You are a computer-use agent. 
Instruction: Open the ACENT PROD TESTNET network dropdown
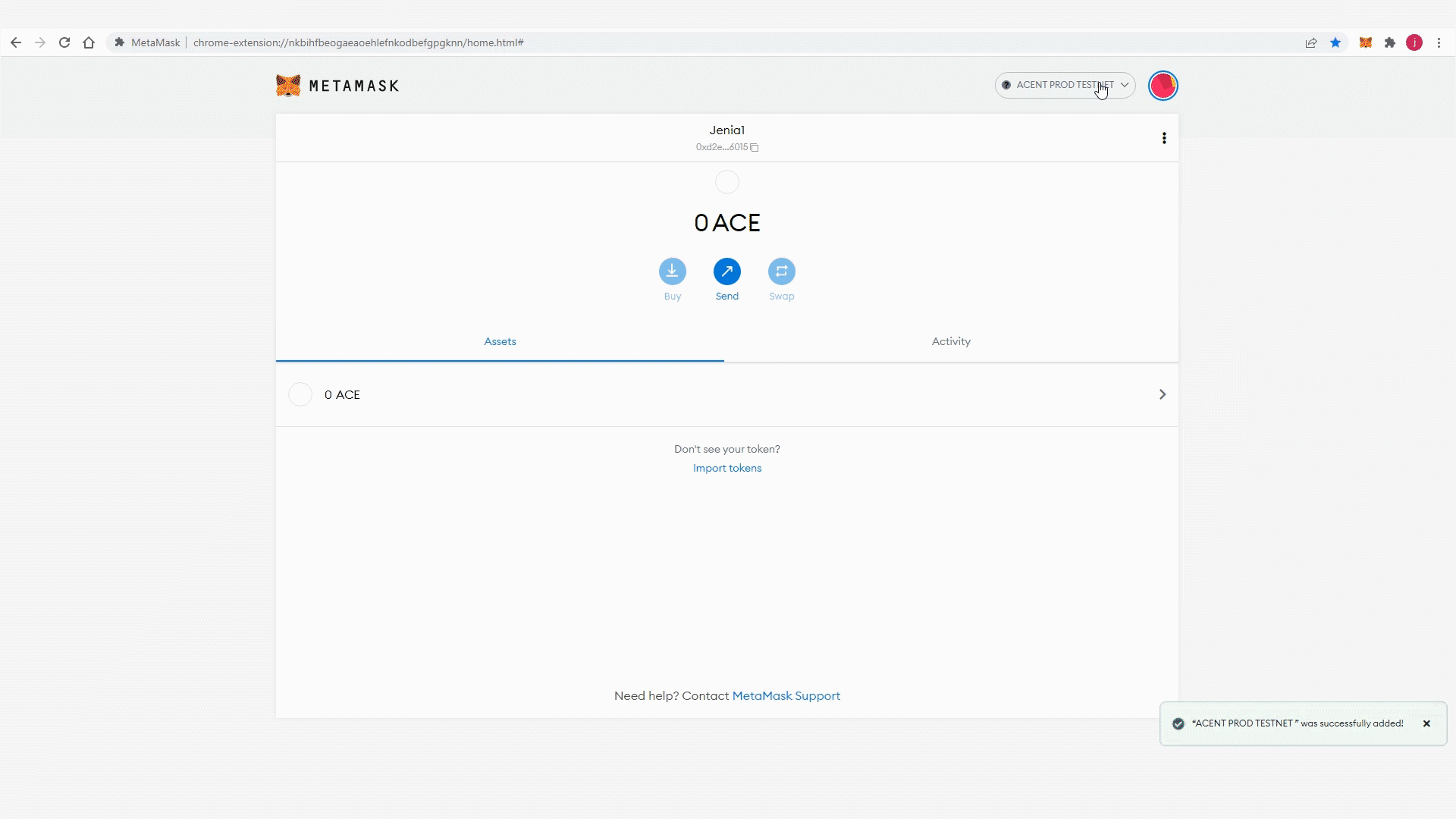pyautogui.click(x=1065, y=85)
